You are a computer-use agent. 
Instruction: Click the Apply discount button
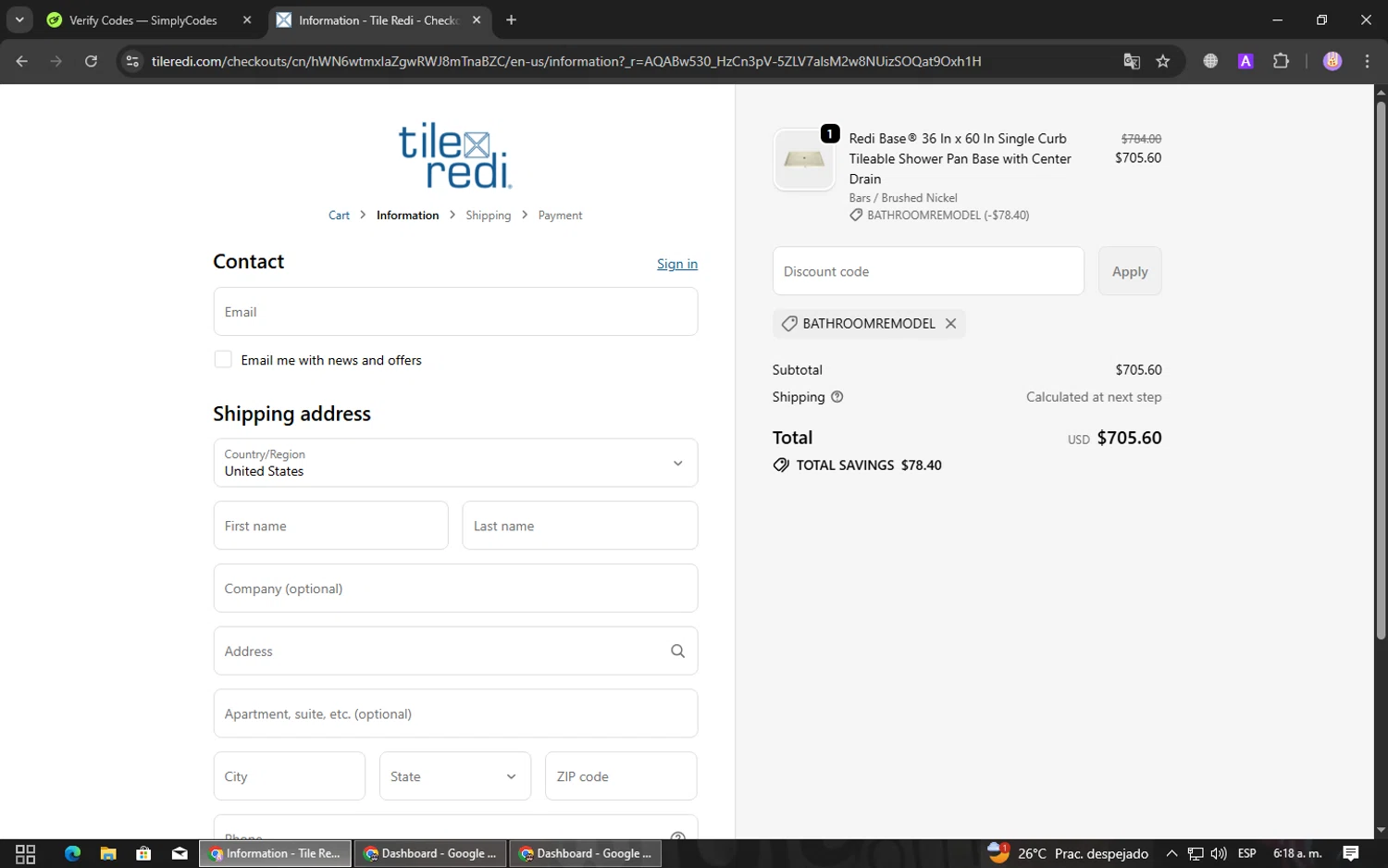1130,271
